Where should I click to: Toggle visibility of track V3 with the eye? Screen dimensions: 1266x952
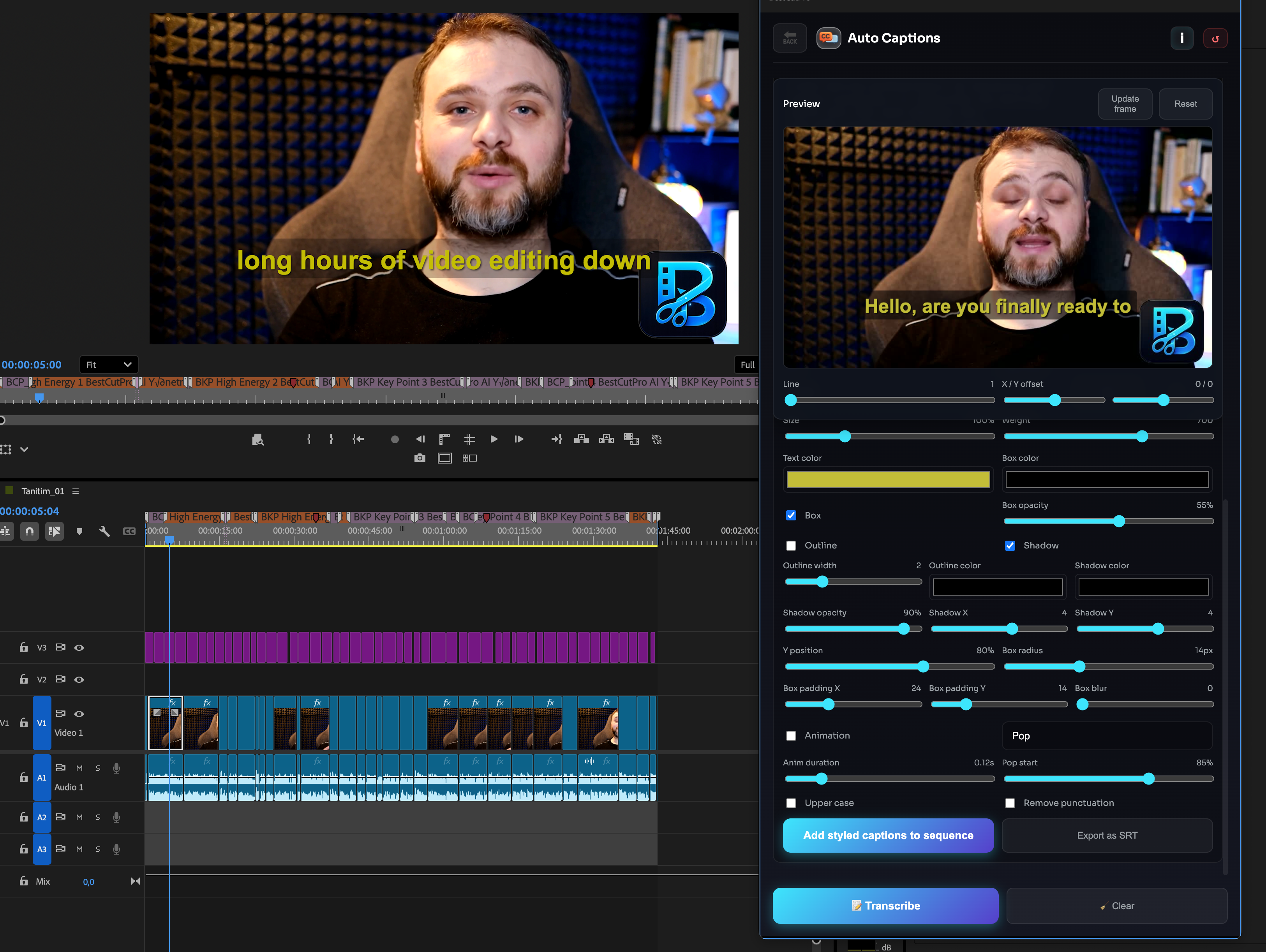coord(79,647)
